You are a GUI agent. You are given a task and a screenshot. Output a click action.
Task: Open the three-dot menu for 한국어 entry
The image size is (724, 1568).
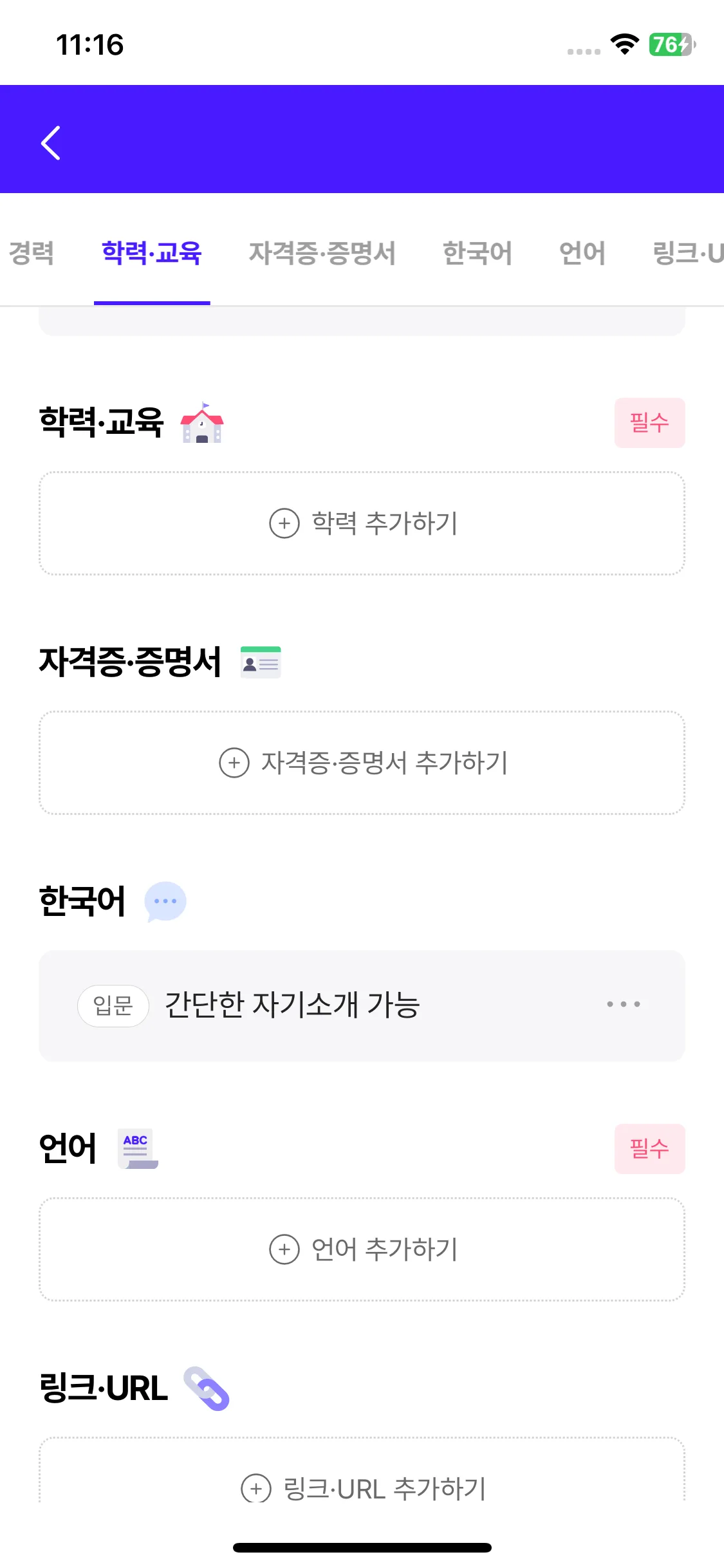623,1004
